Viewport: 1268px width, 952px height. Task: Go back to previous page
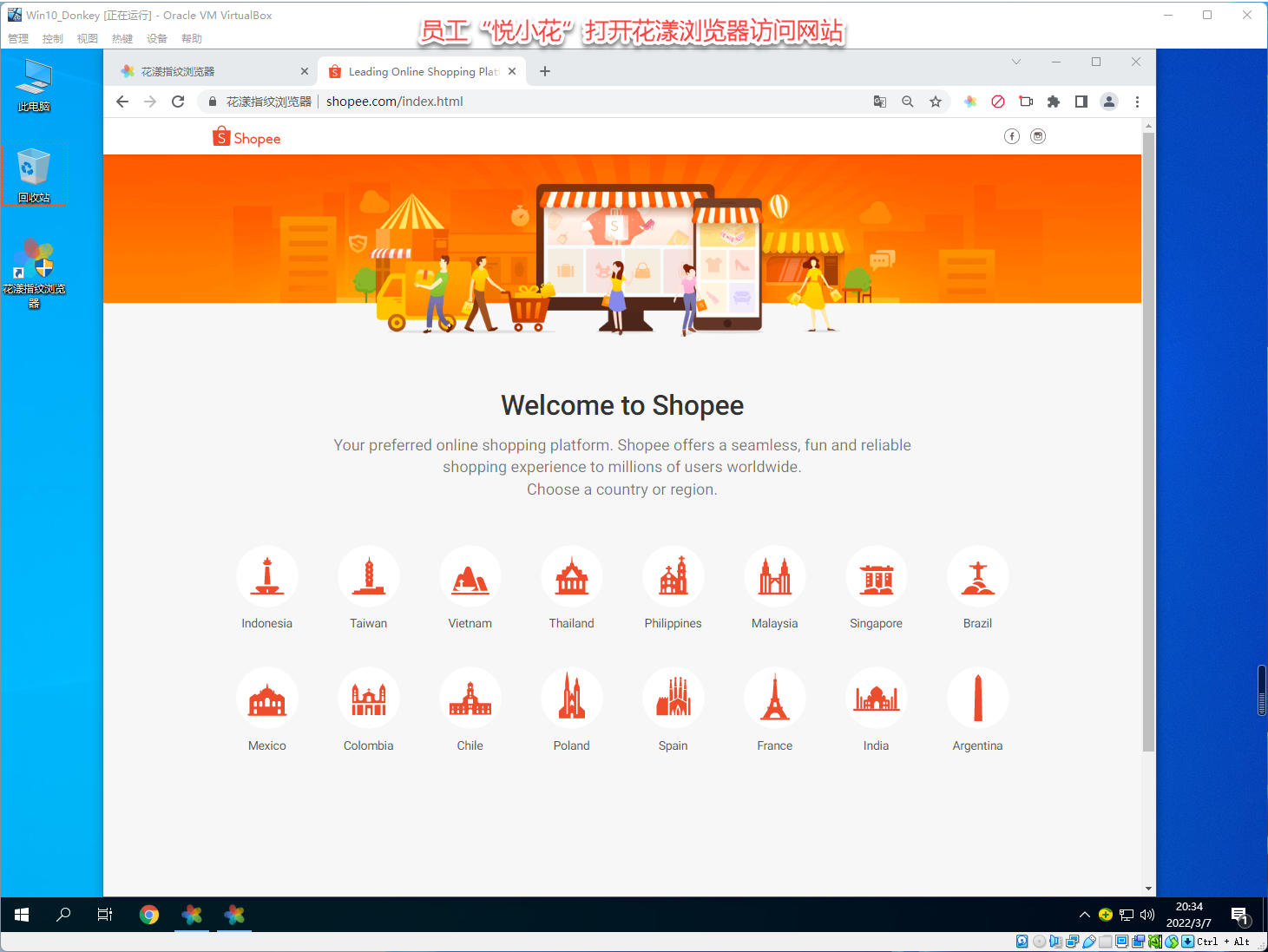click(x=122, y=102)
